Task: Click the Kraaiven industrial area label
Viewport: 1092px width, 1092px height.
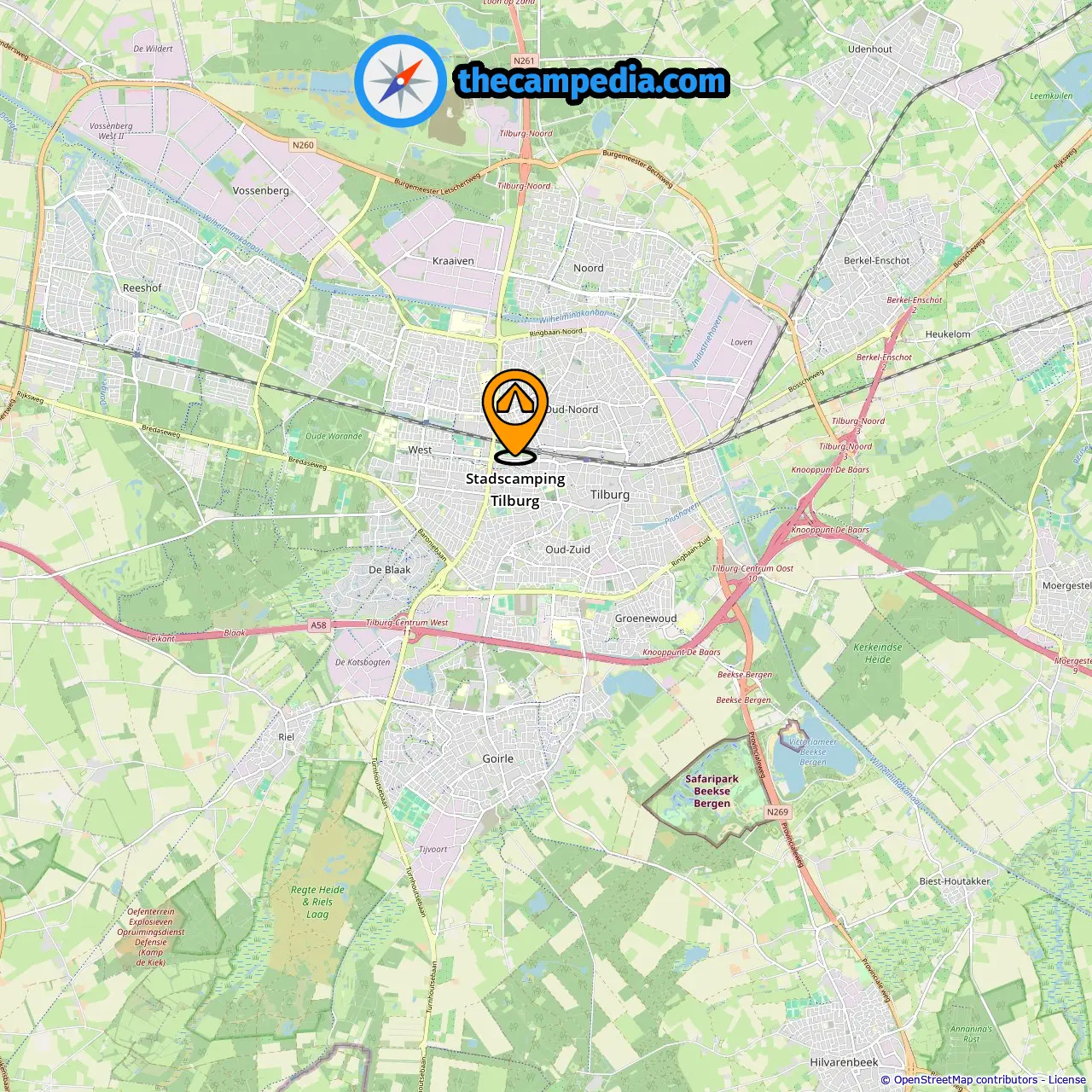Action: (453, 261)
